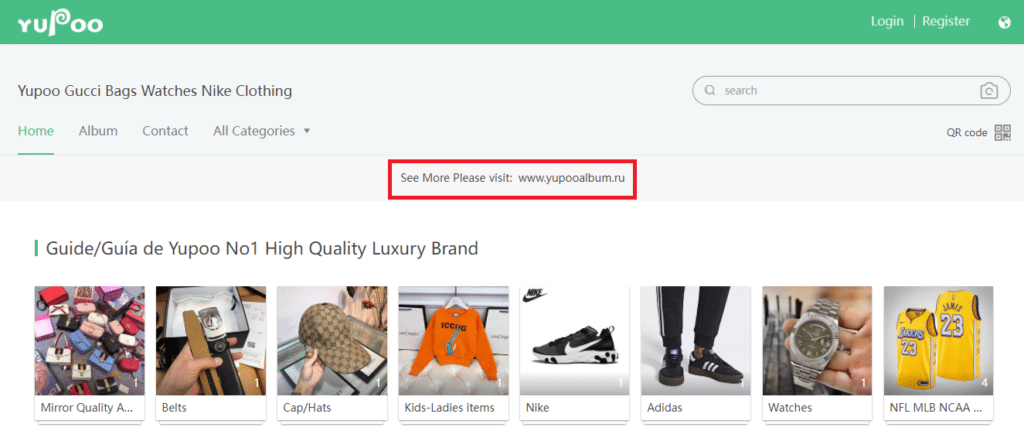The width and height of the screenshot is (1024, 441).
Task: Click the Cap/Hats album title
Action: (x=306, y=408)
